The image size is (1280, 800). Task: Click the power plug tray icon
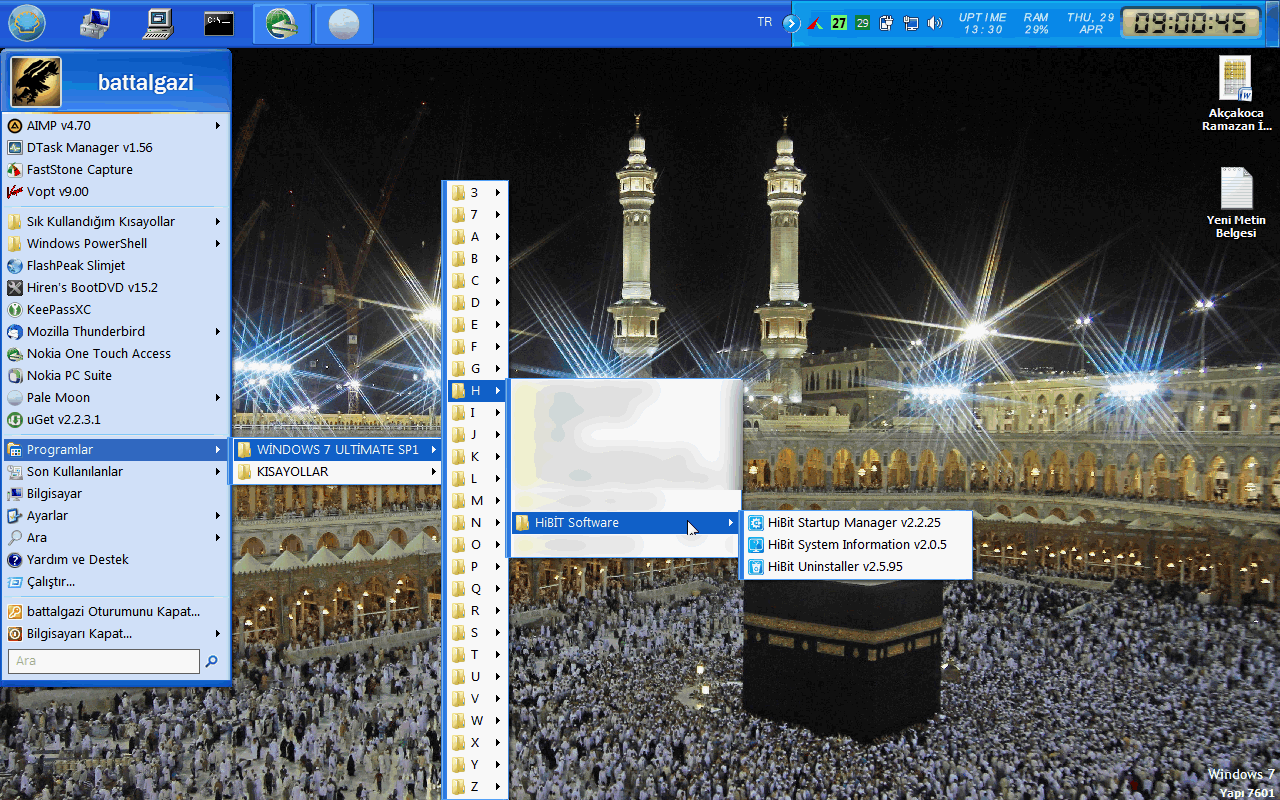coord(886,23)
